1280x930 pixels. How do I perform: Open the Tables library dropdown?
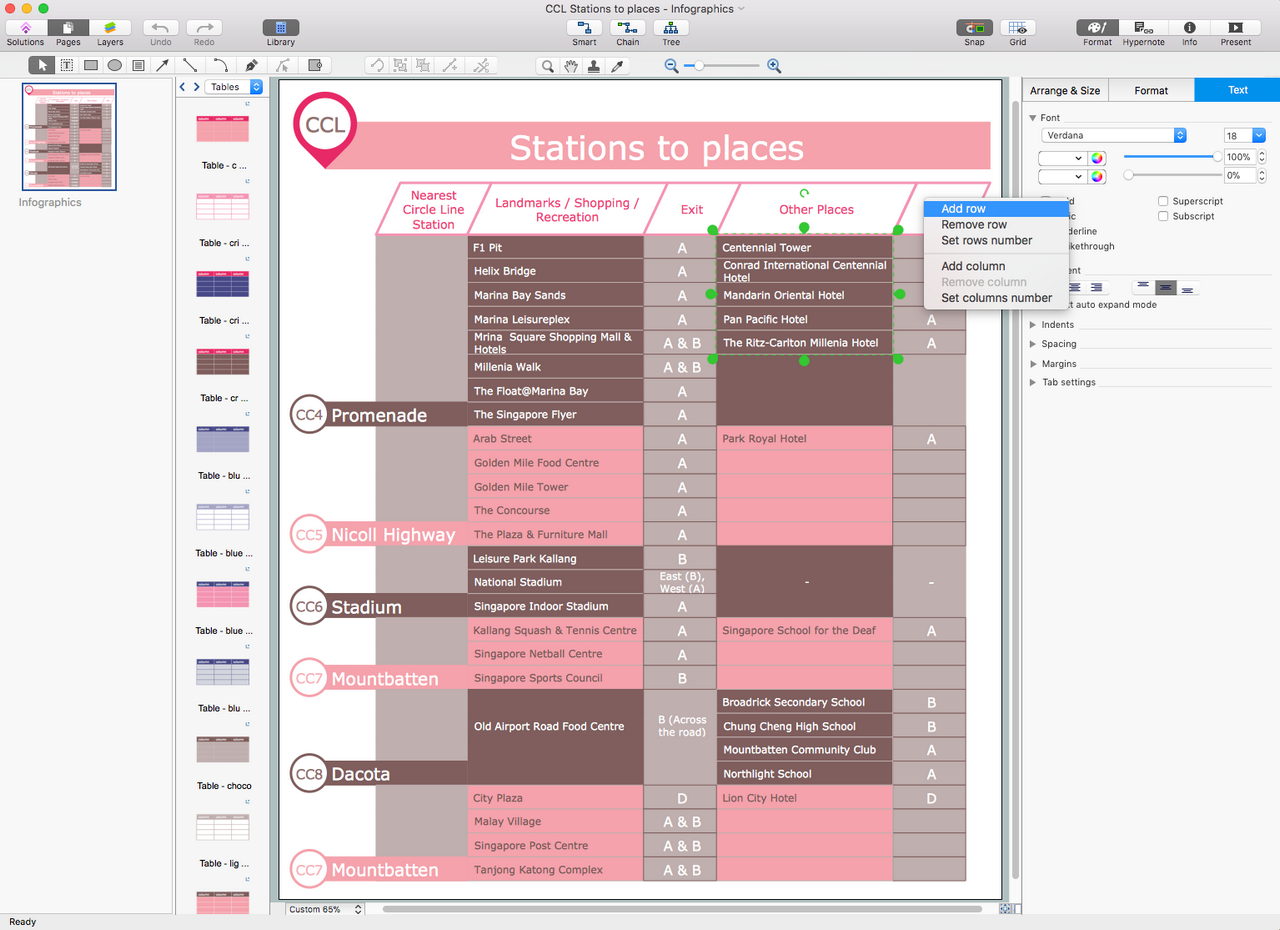[x=233, y=87]
